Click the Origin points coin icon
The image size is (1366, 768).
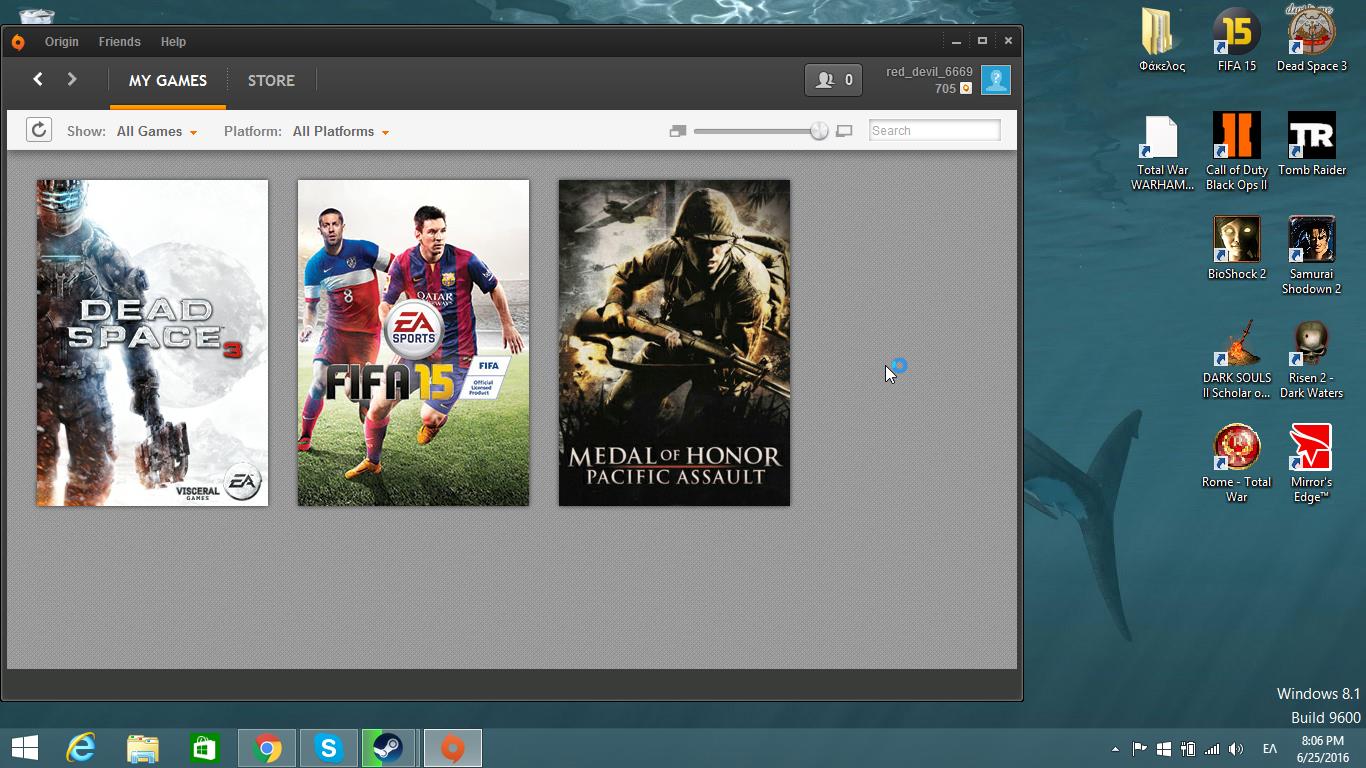966,89
